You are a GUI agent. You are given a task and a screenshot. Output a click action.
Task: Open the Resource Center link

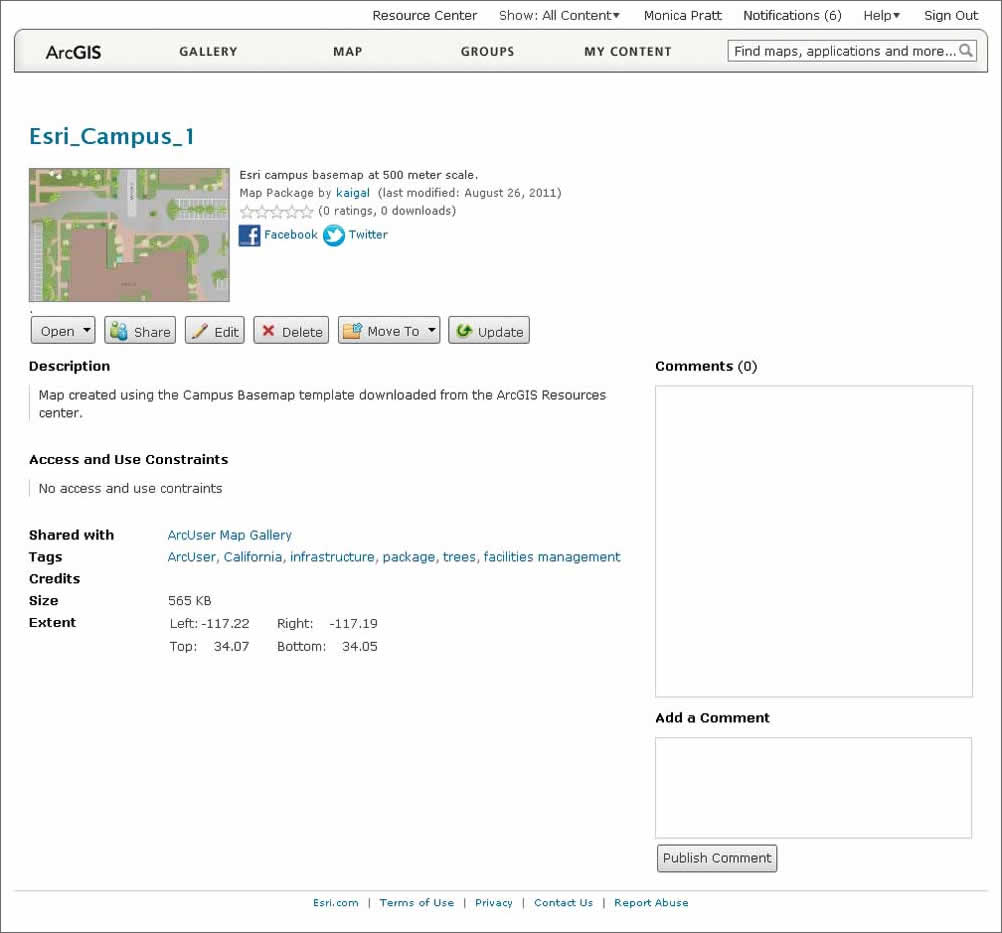click(424, 15)
